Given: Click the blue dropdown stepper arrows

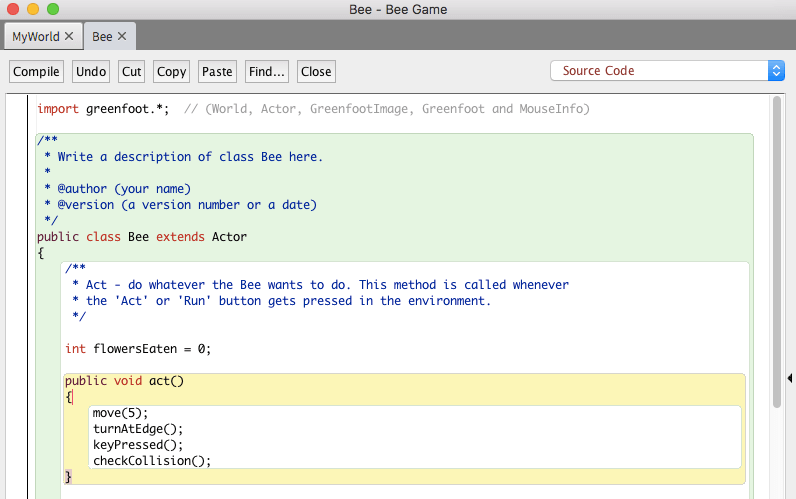Looking at the screenshot, I should 776,71.
